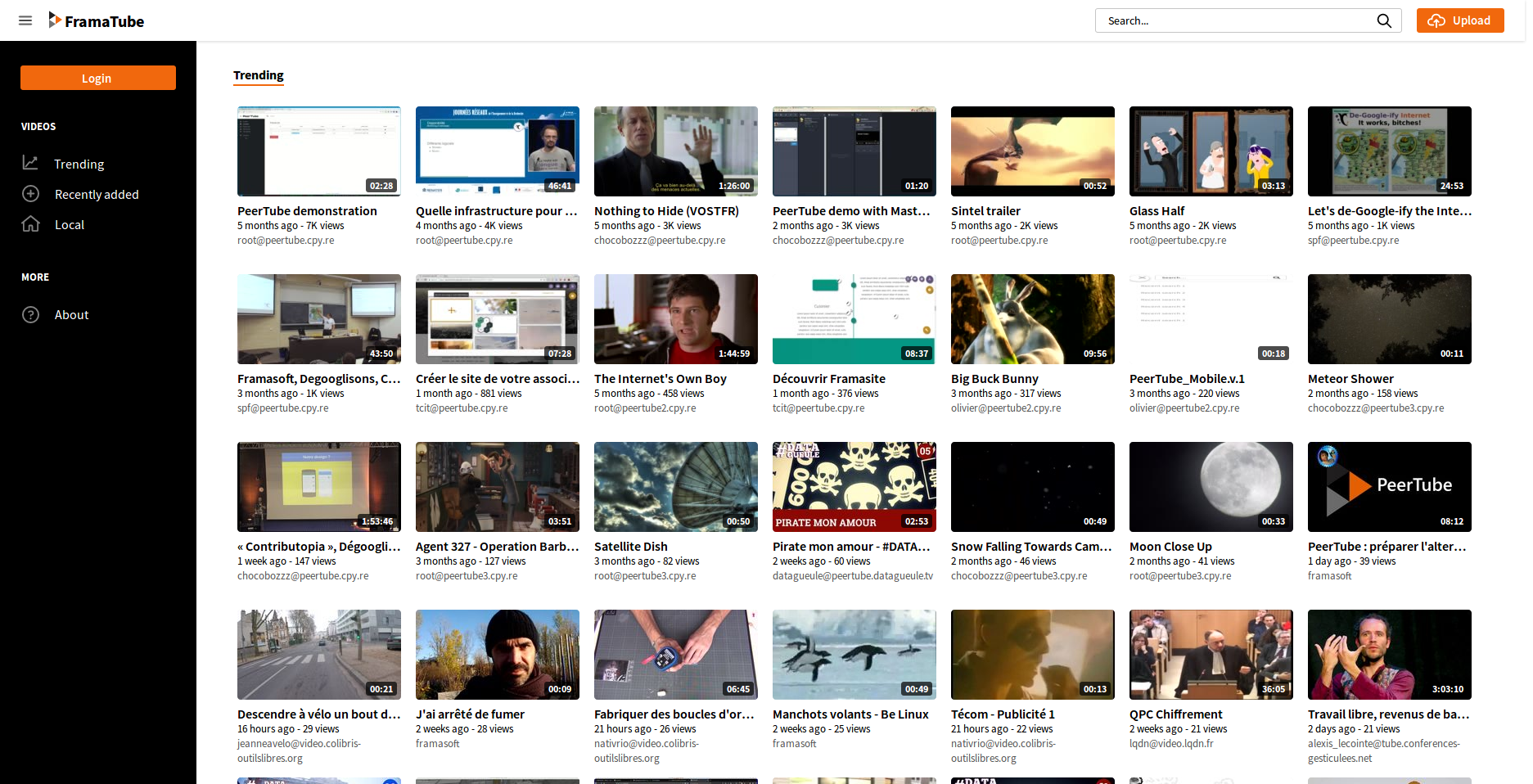The height and width of the screenshot is (784, 1533).
Task: Click spf@peertube.cpy.re under Let's de-Google-ify
Action: point(1354,241)
